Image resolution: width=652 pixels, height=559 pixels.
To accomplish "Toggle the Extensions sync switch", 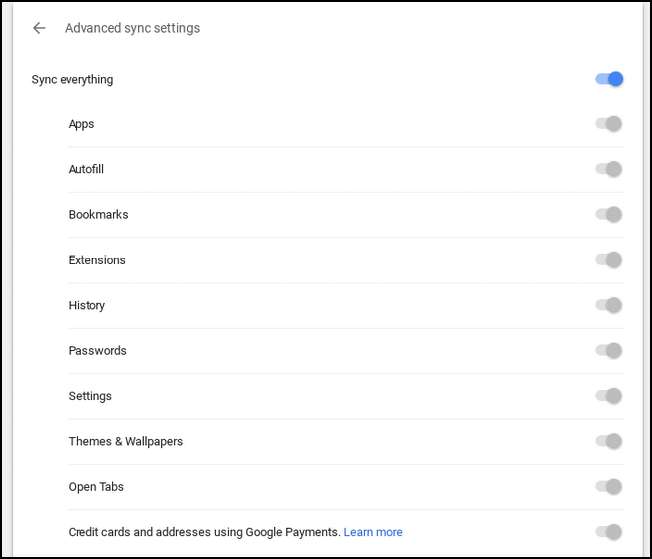I will pyautogui.click(x=609, y=260).
